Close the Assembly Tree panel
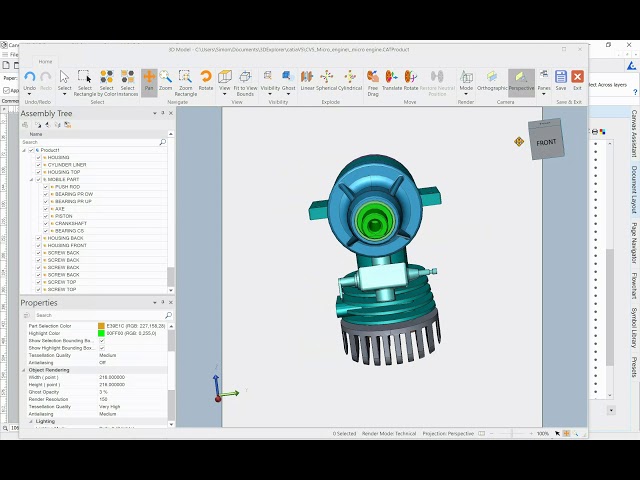The height and width of the screenshot is (480, 640). [171, 113]
